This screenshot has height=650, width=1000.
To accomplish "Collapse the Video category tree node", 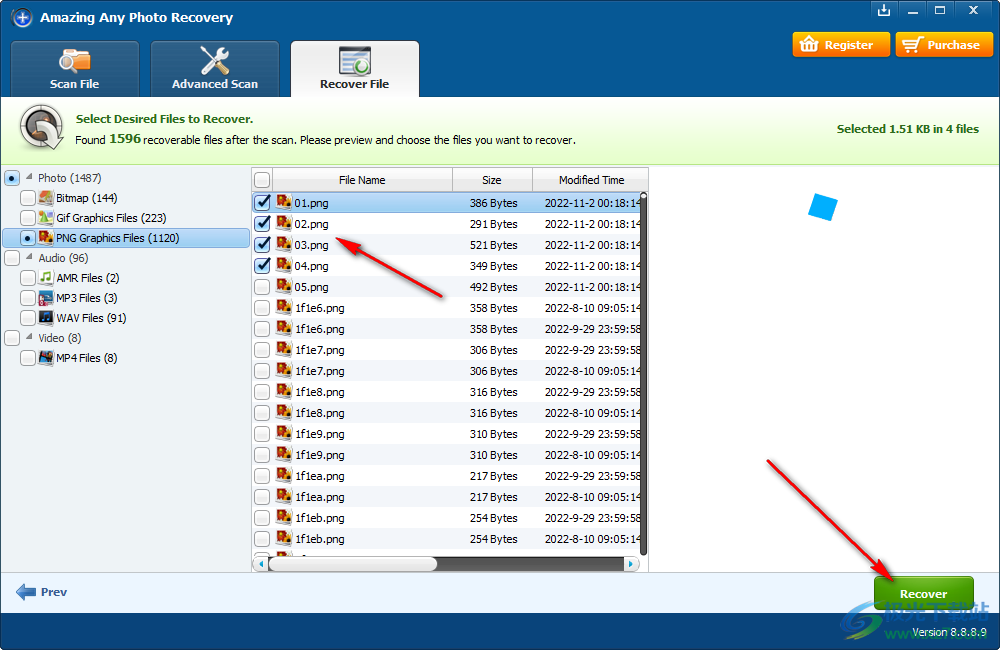I will click(29, 338).
